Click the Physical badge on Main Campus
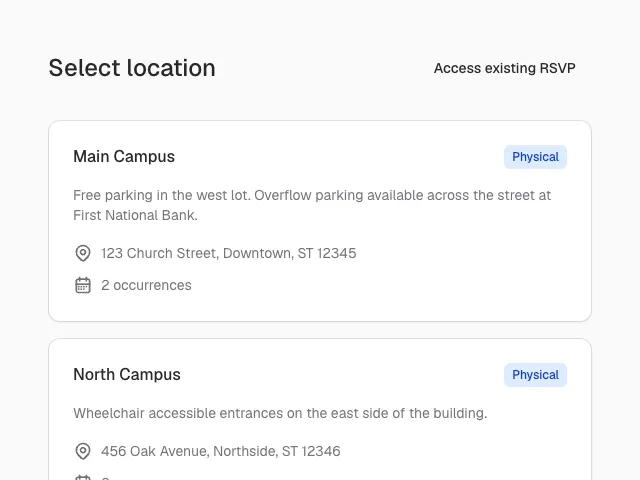The image size is (640, 480). pos(535,157)
